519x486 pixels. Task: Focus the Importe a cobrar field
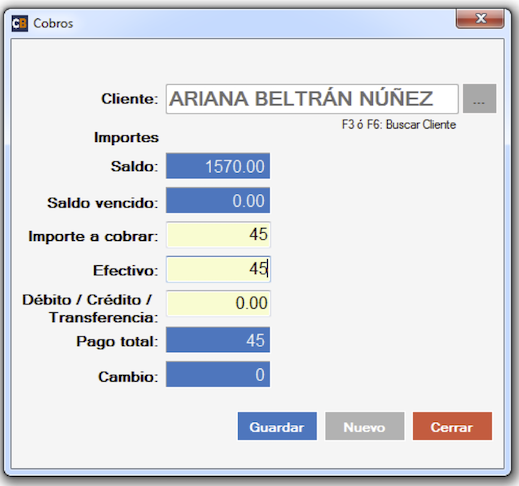218,235
